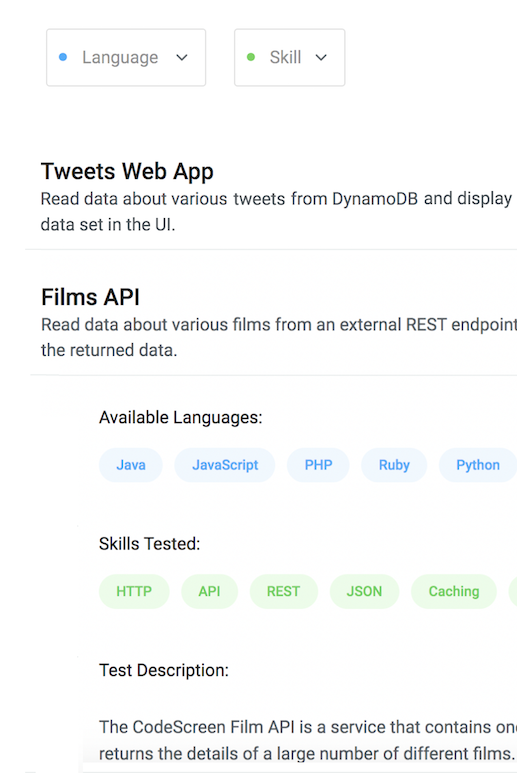Click the 'Skills Tested:' label

[150, 544]
